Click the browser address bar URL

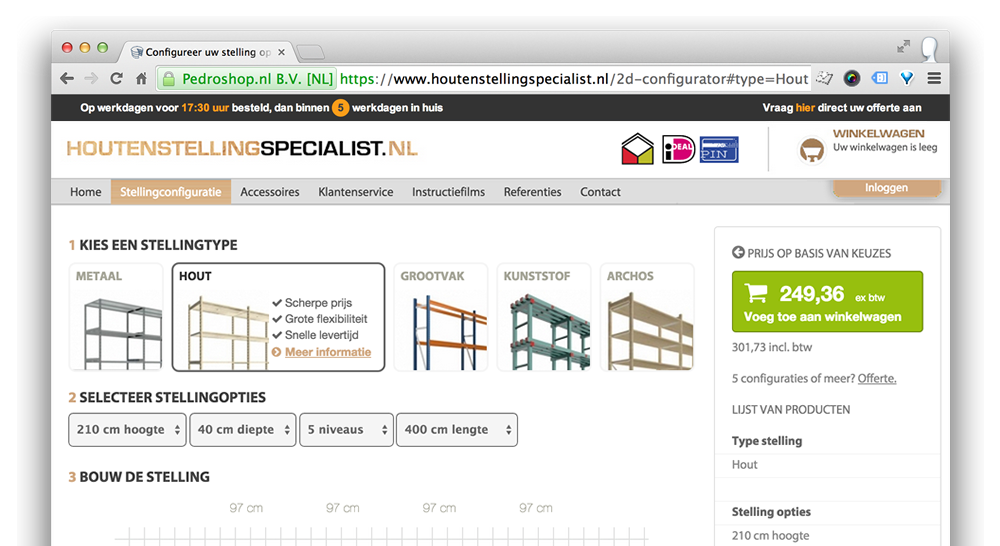click(574, 79)
